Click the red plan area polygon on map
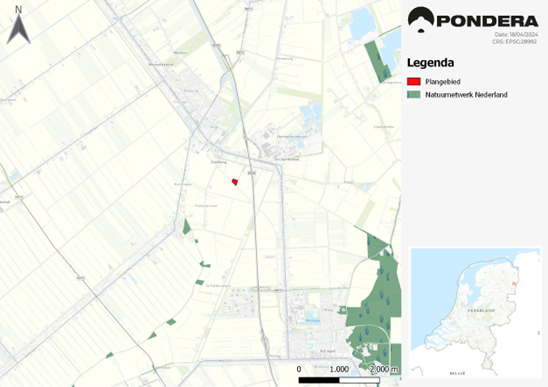This screenshot has width=548, height=387. (x=235, y=182)
